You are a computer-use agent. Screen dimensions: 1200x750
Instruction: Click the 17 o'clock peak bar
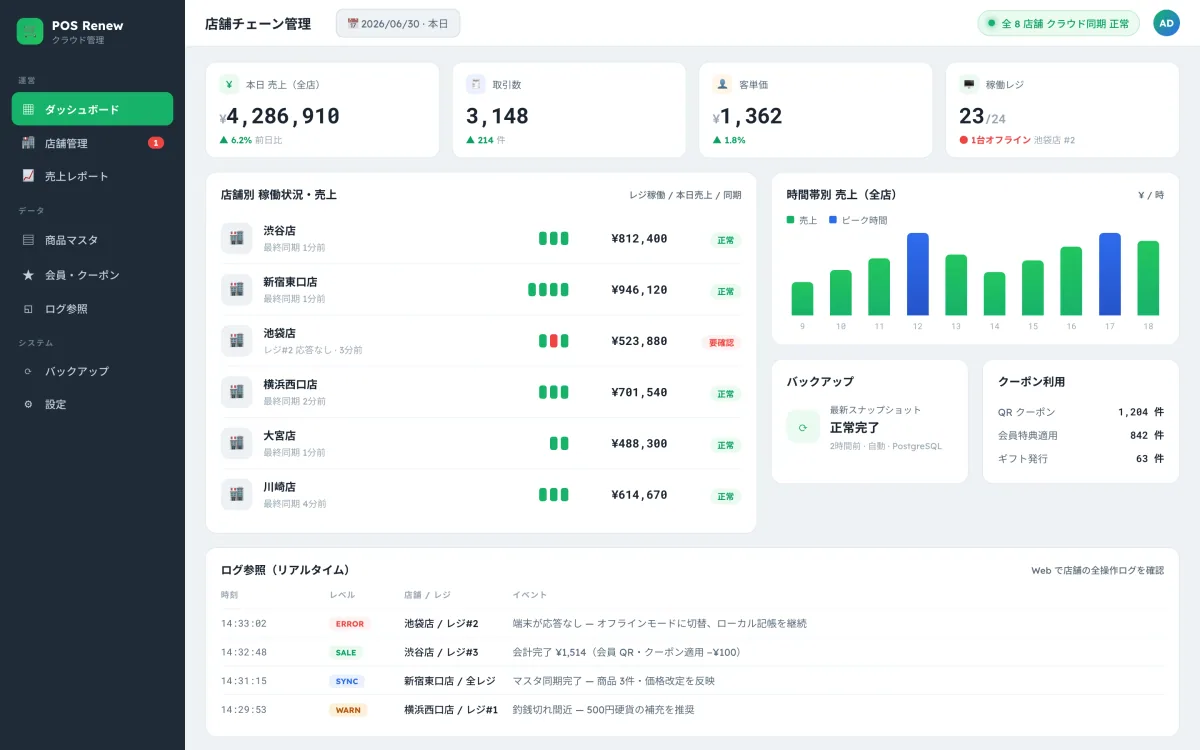[1110, 274]
